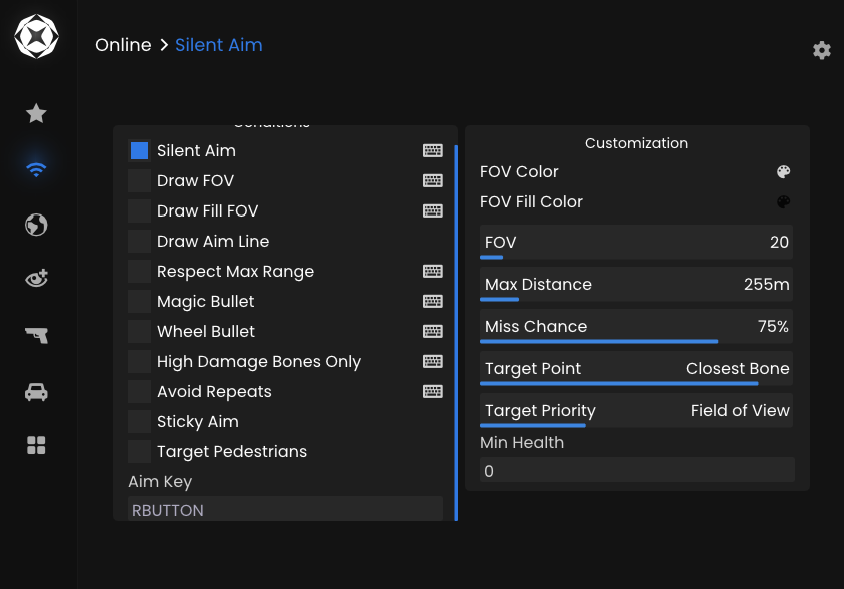Click the Customization heading text
The height and width of the screenshot is (589, 844).
pyautogui.click(x=636, y=143)
